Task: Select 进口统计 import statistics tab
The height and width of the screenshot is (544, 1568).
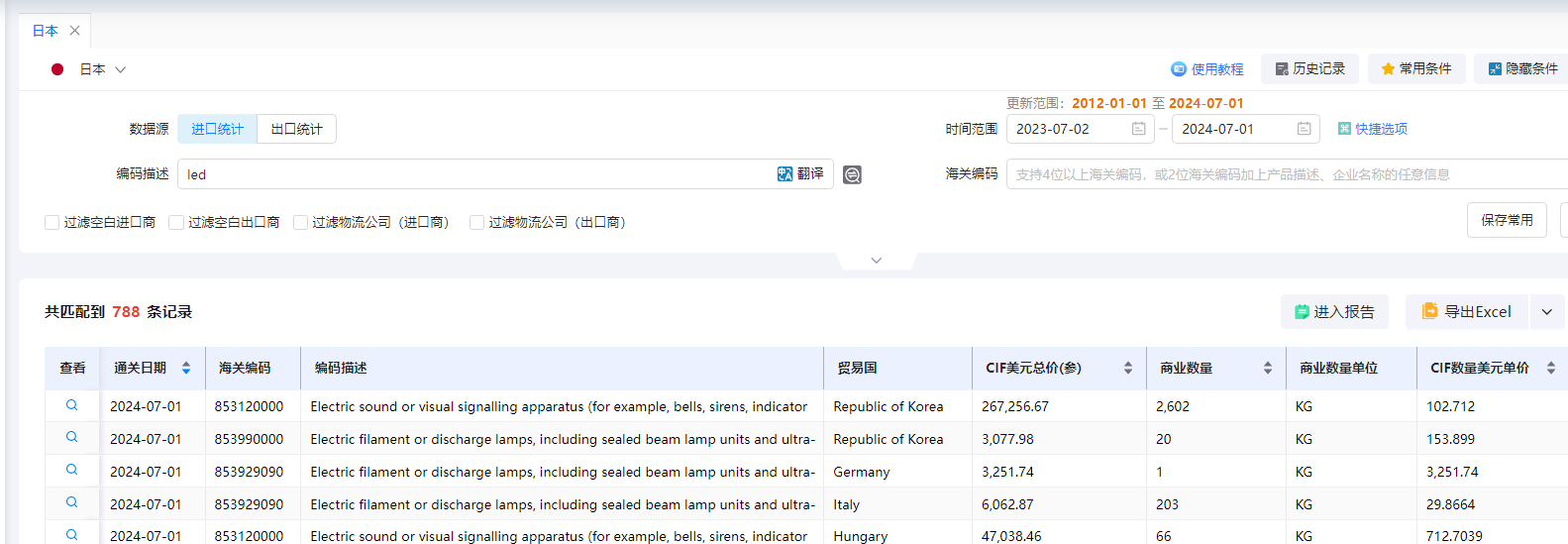Action: click(x=217, y=129)
